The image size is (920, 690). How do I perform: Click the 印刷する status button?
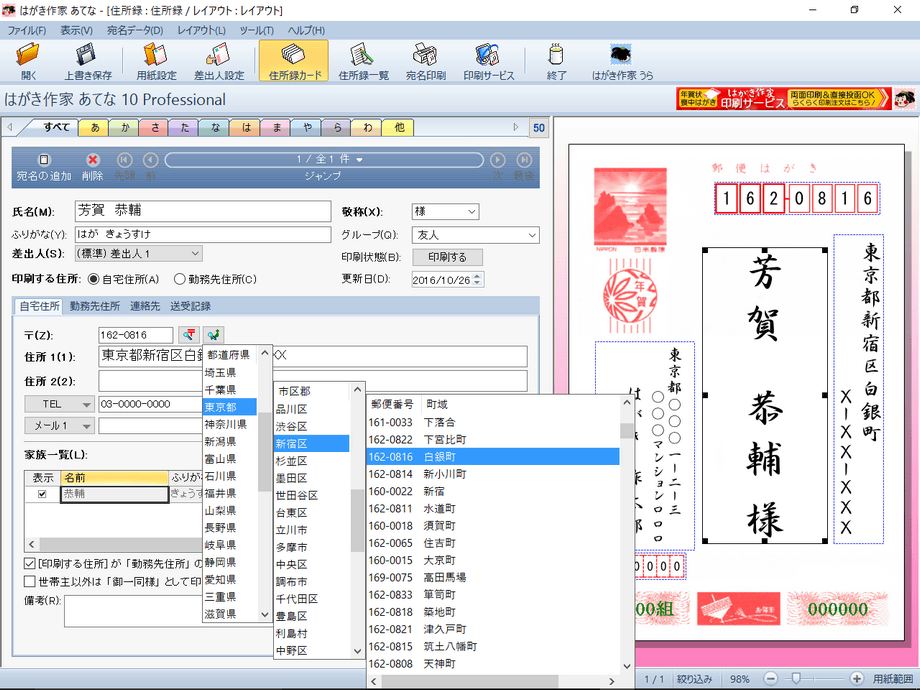point(447,257)
